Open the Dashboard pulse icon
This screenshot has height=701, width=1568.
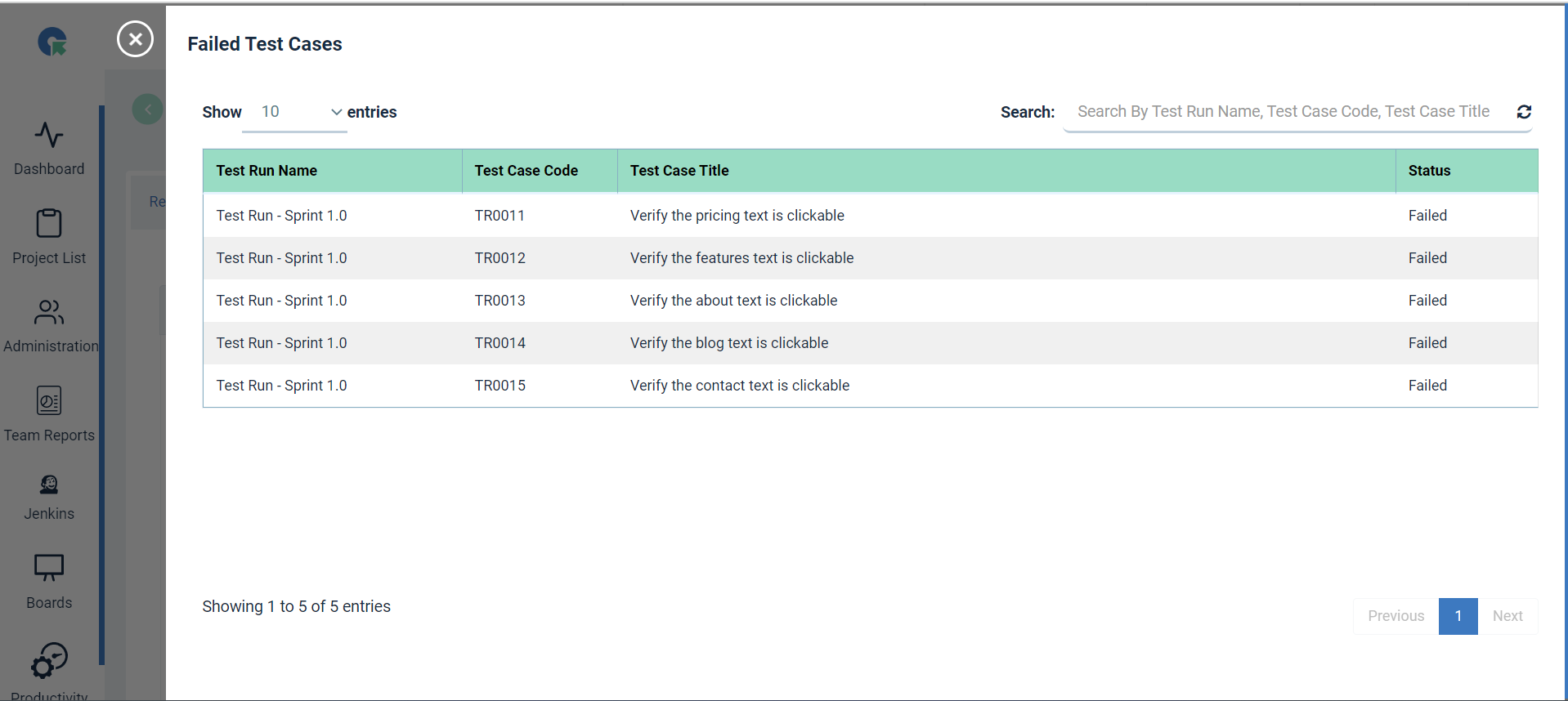49,135
